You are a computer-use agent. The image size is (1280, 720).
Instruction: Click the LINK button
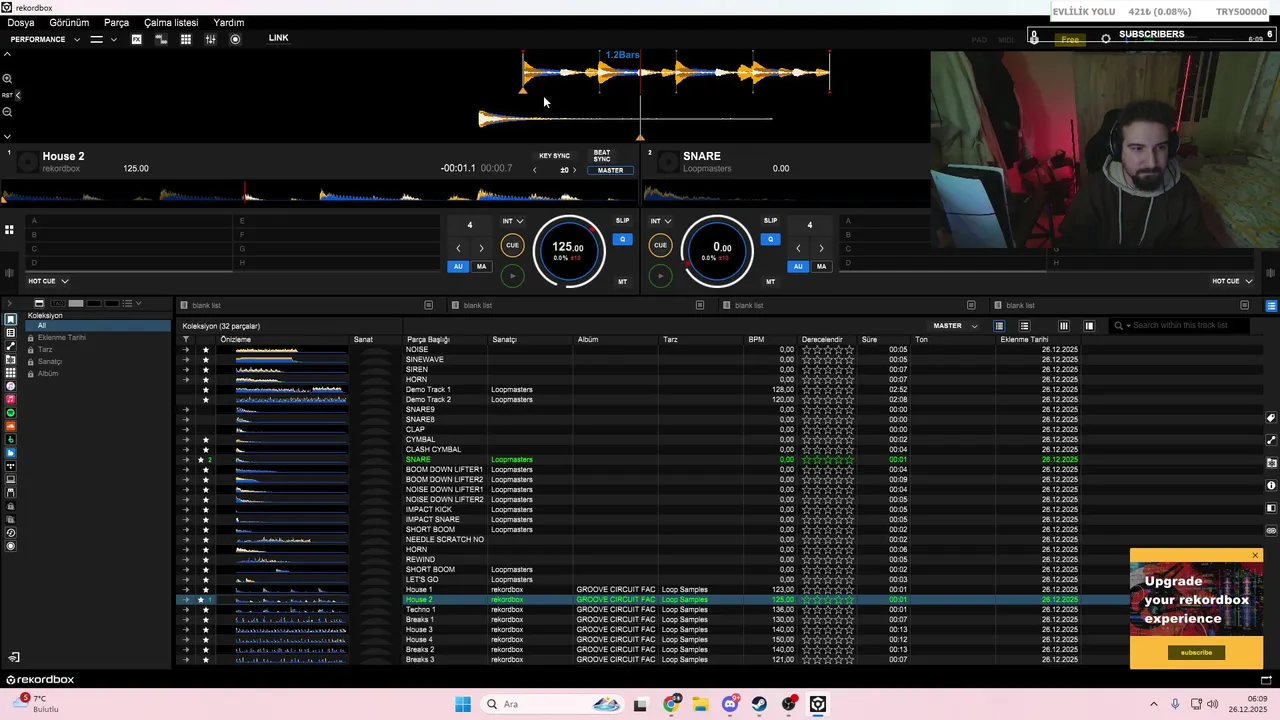click(x=278, y=38)
